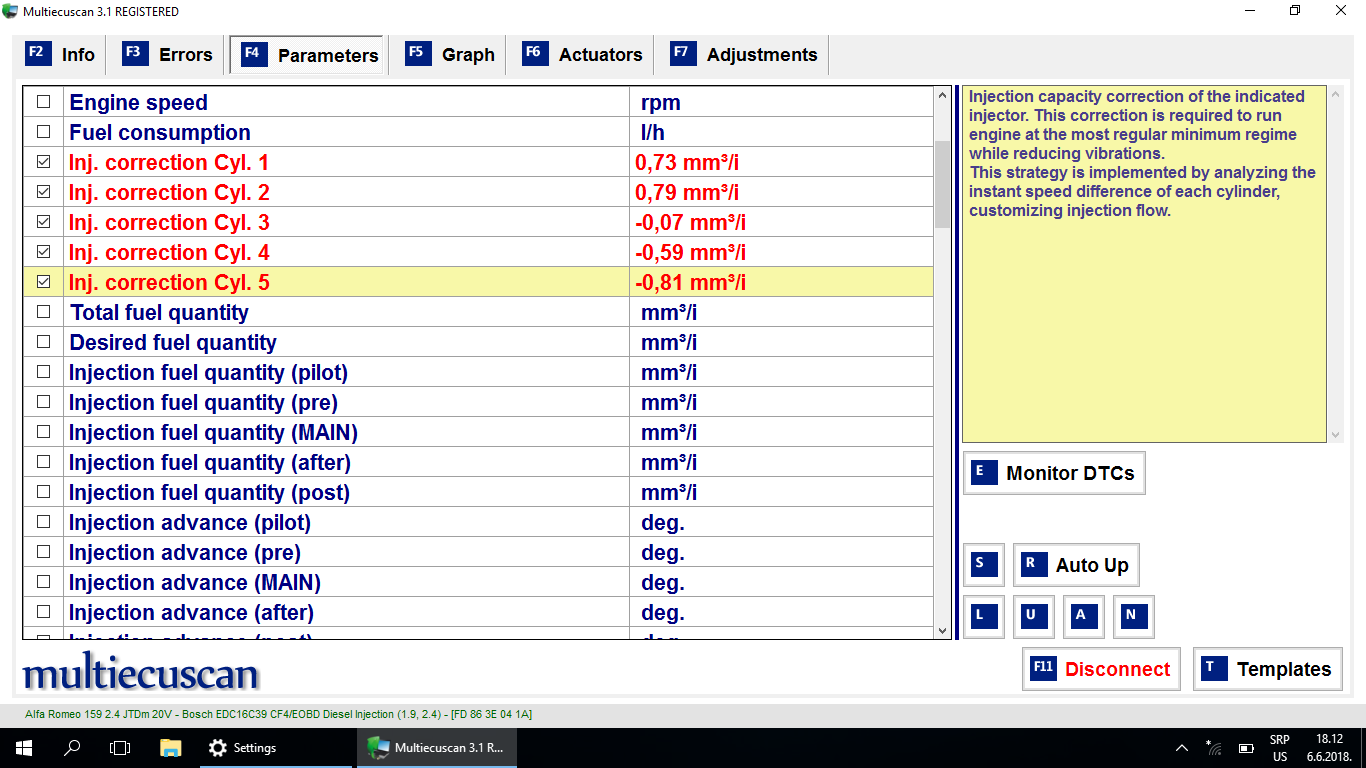
Task: Show hidden system tray icons
Action: [1182, 747]
